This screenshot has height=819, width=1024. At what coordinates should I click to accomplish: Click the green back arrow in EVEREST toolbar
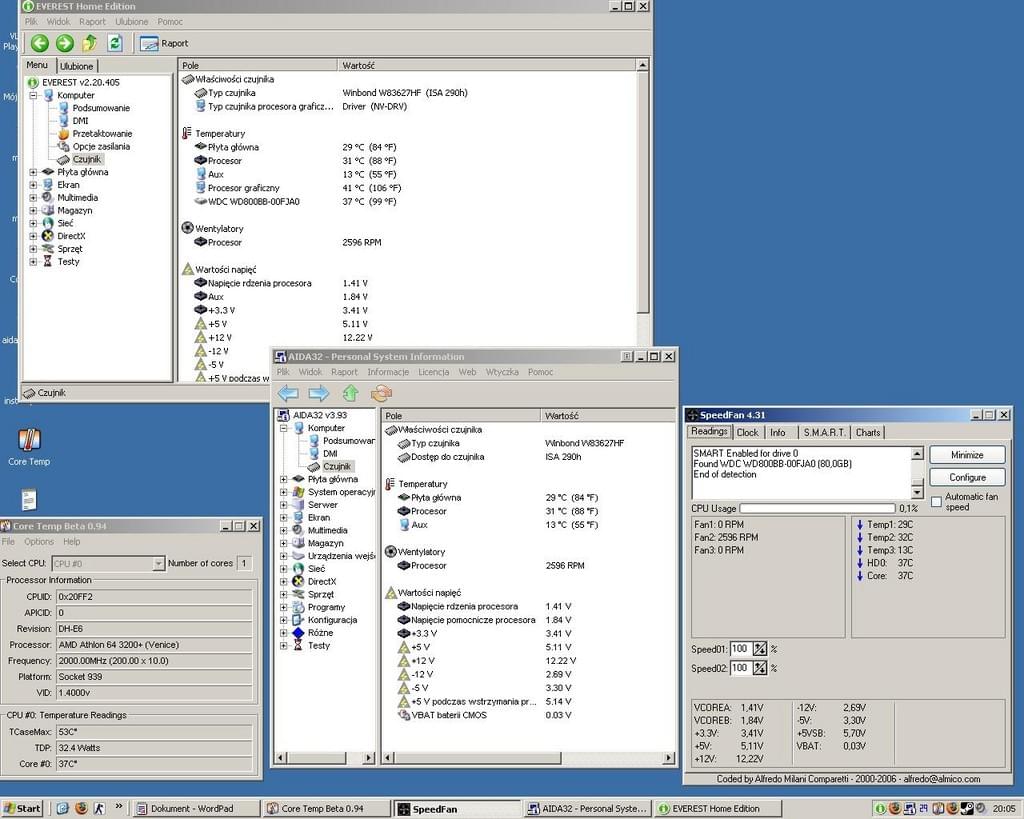(x=40, y=44)
